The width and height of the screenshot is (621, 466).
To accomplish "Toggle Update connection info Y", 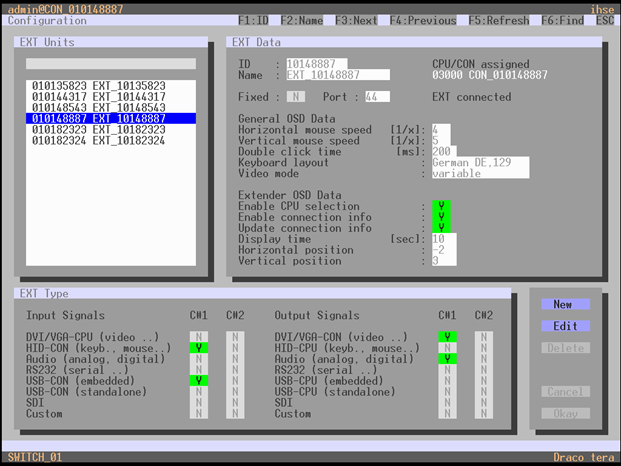I will (441, 228).
